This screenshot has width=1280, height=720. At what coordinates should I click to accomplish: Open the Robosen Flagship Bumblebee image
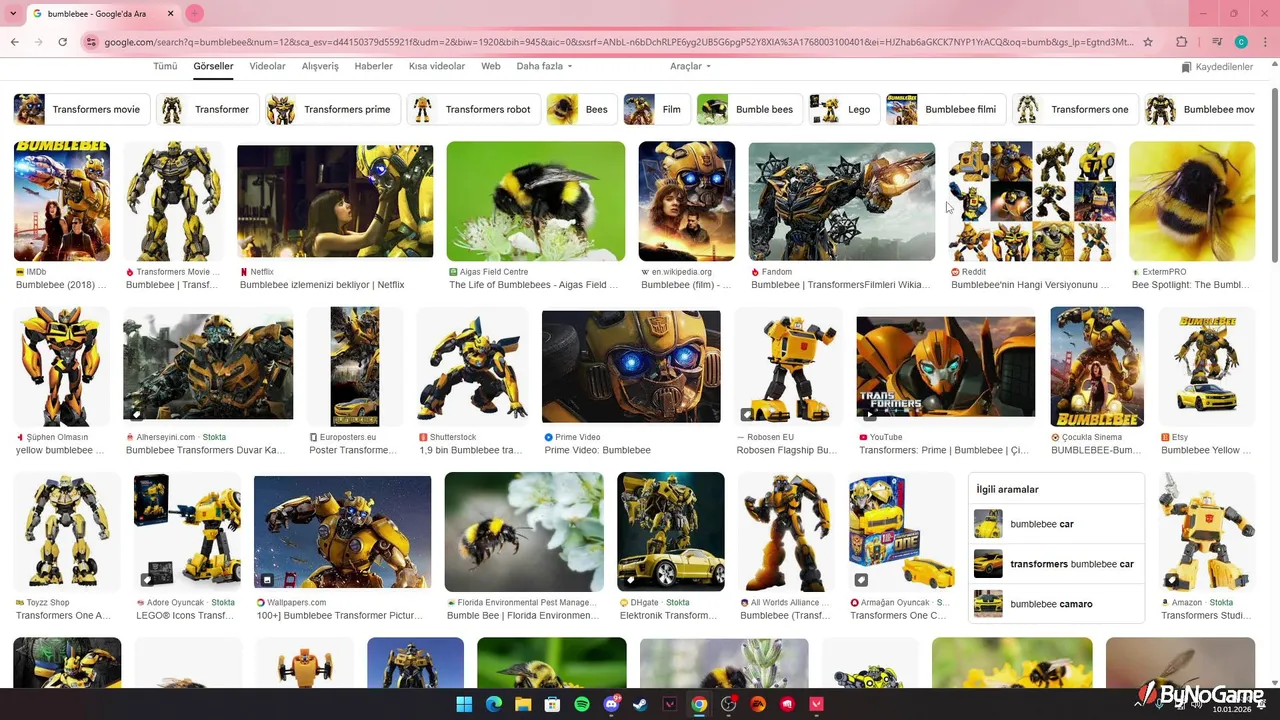point(789,367)
